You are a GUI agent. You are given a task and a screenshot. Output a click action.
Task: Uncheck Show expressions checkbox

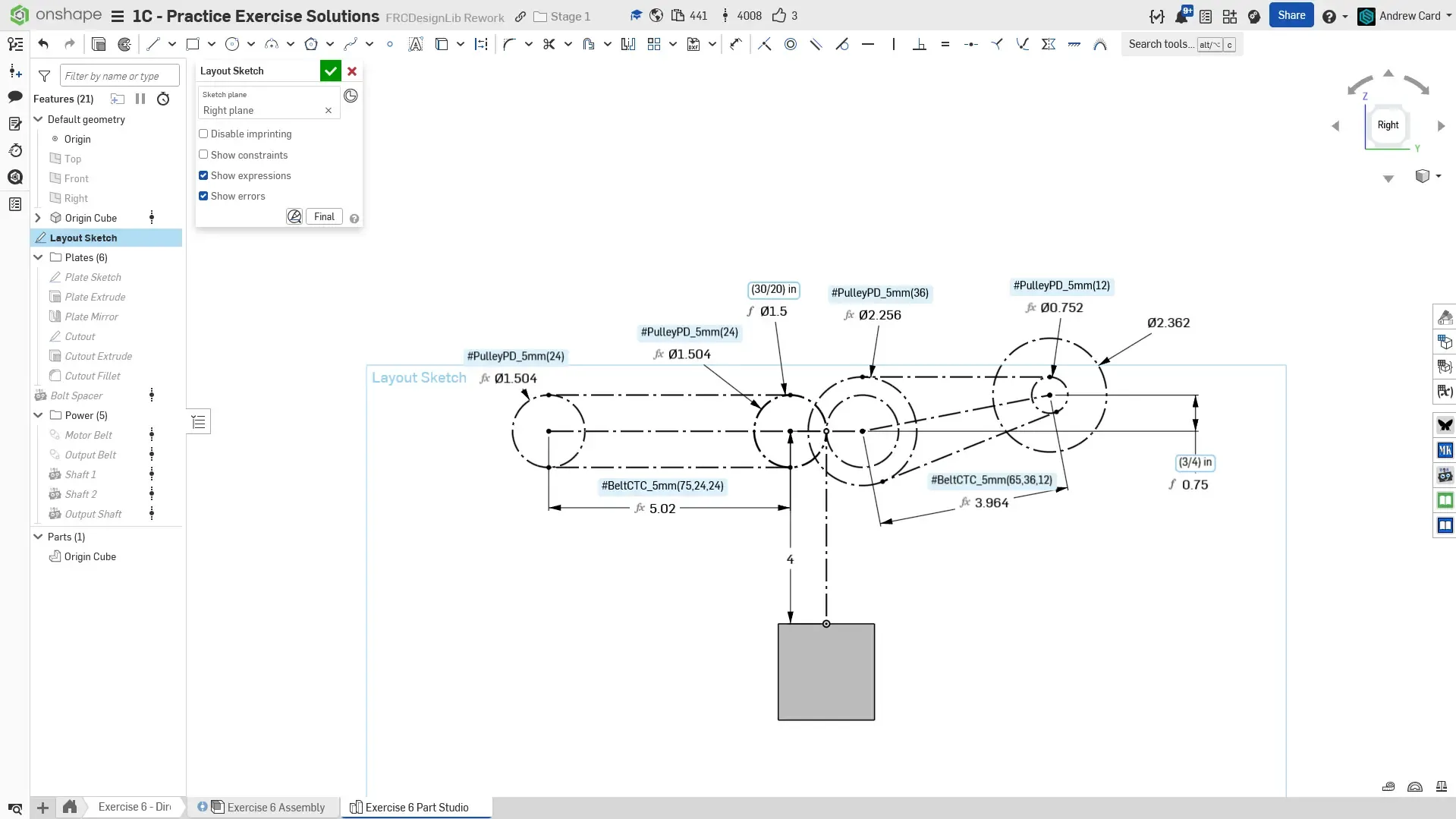tap(203, 175)
